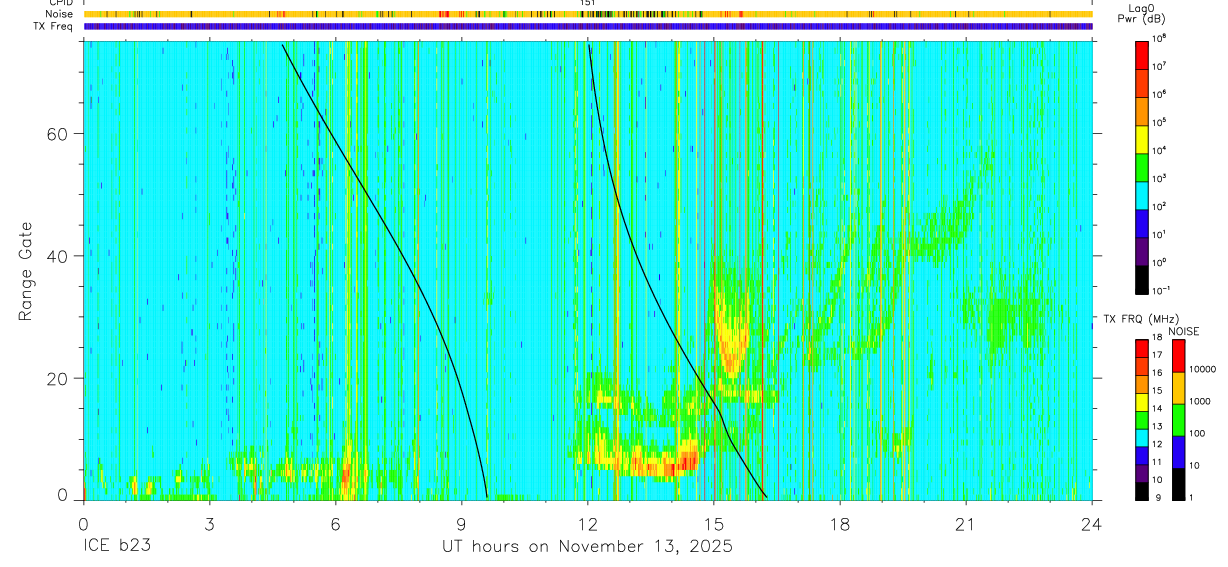Click the '17' label on TX FRQ legend
Screen dimensions: 1228x567
[1156, 354]
